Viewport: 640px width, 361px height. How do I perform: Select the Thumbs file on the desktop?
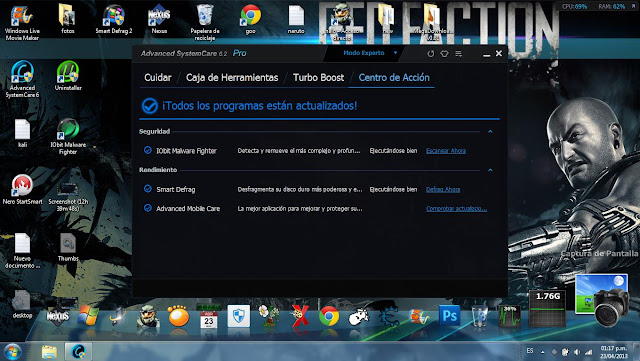click(x=68, y=247)
